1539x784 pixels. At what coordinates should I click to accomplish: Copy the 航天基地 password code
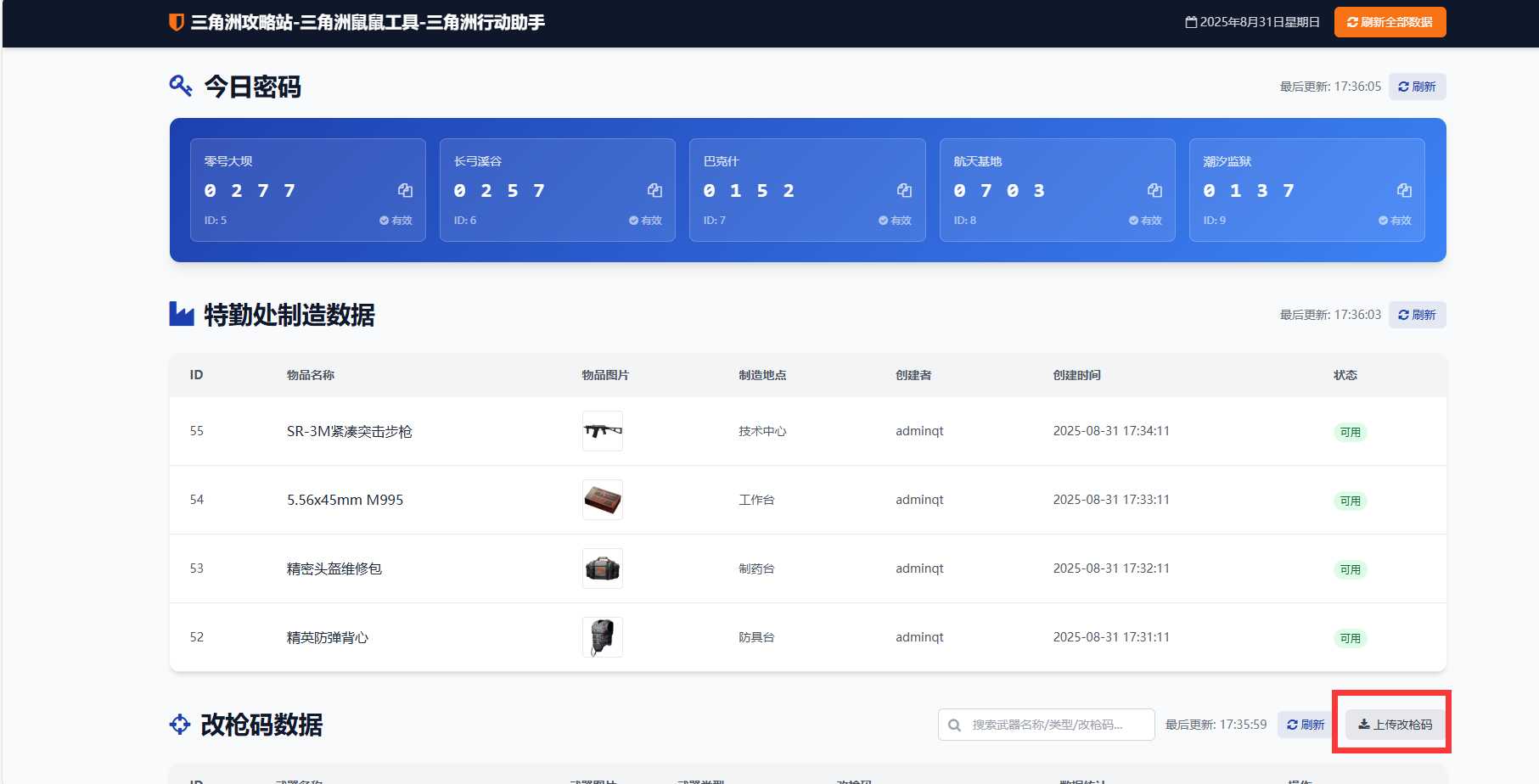click(x=1154, y=191)
